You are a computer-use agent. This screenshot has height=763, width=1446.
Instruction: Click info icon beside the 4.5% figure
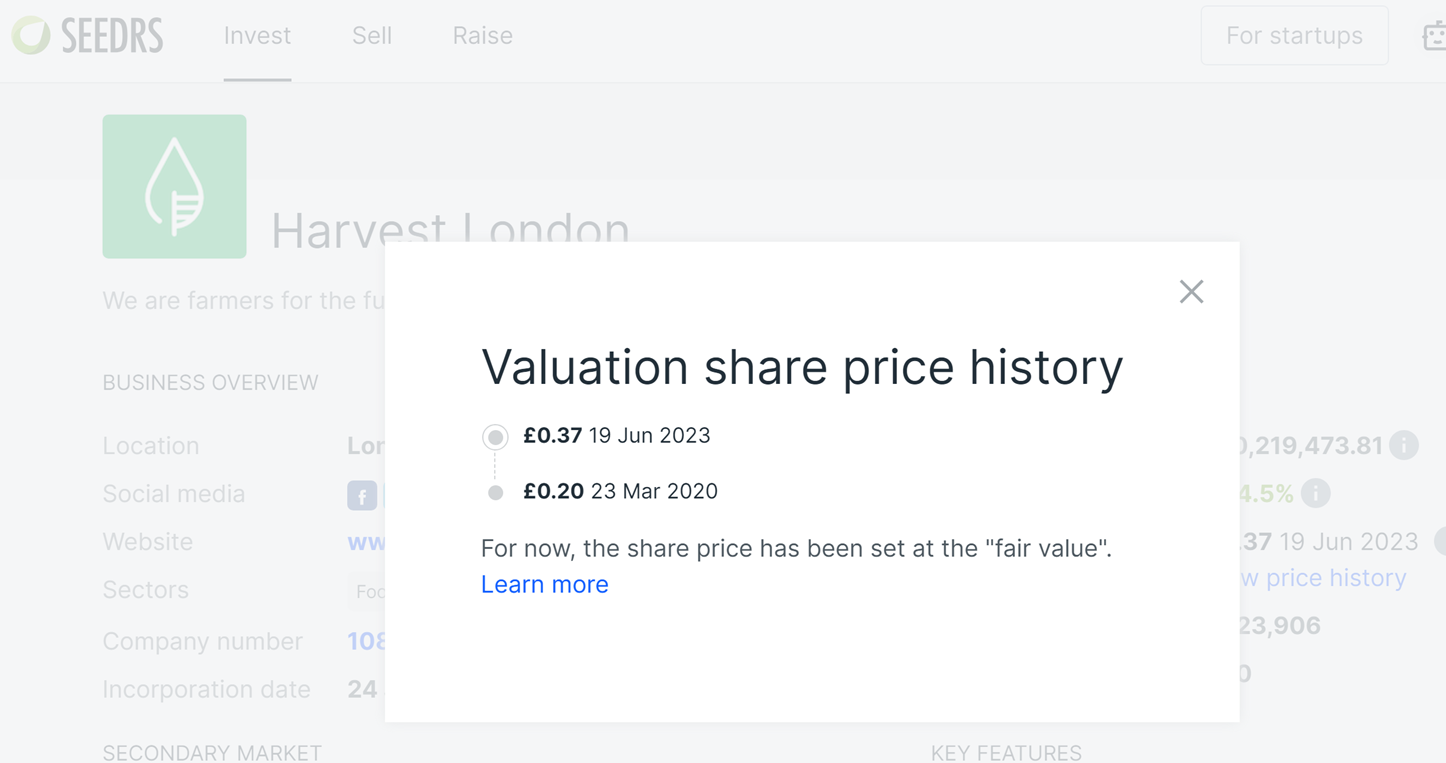pos(1316,493)
